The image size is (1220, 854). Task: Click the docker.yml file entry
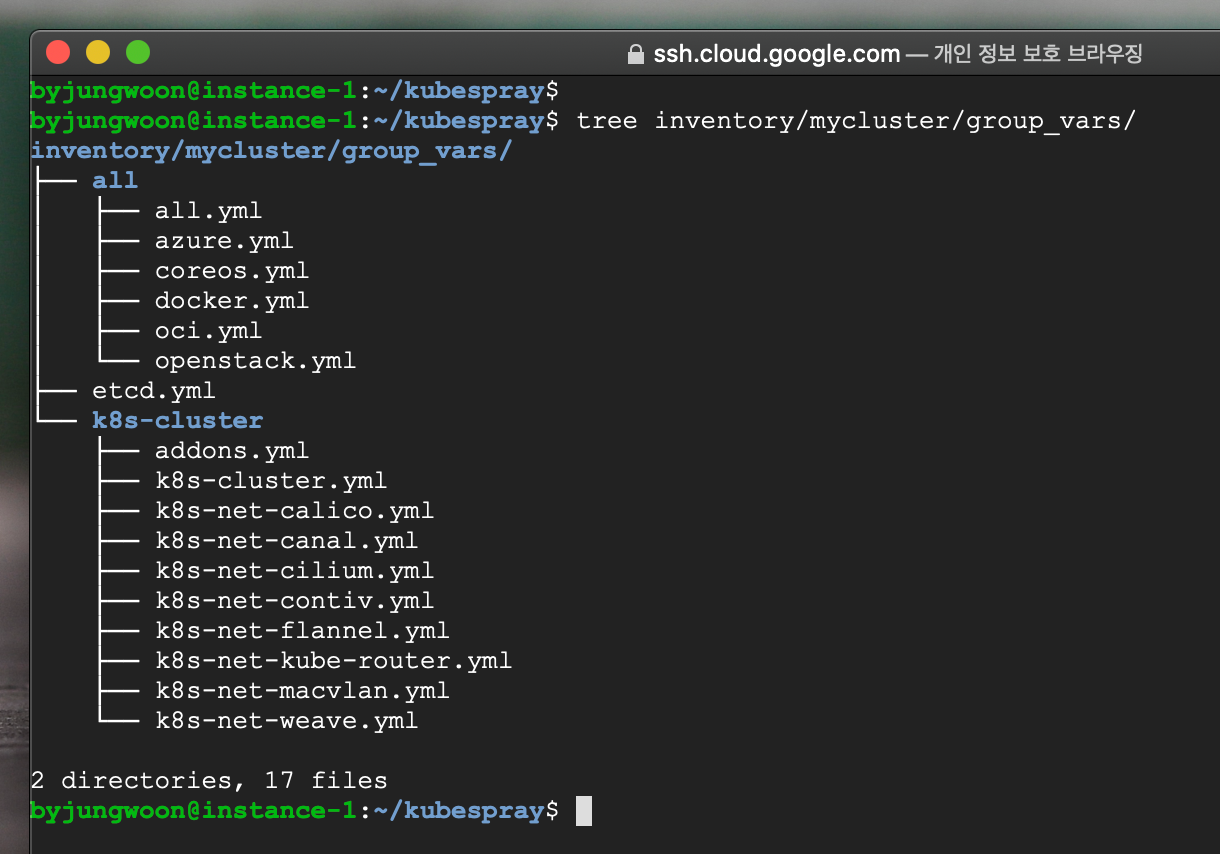click(x=232, y=301)
